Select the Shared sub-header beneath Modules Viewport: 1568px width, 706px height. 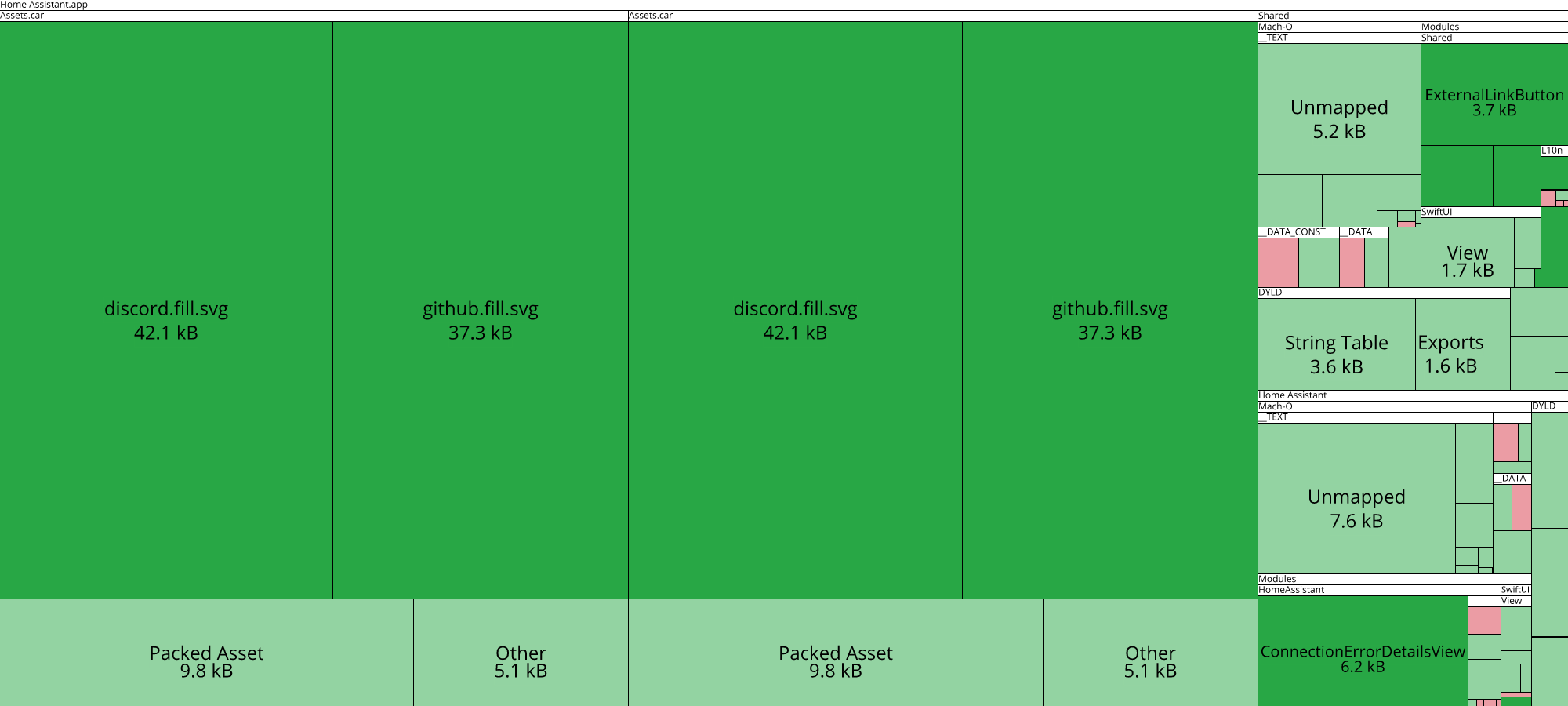click(x=1494, y=38)
